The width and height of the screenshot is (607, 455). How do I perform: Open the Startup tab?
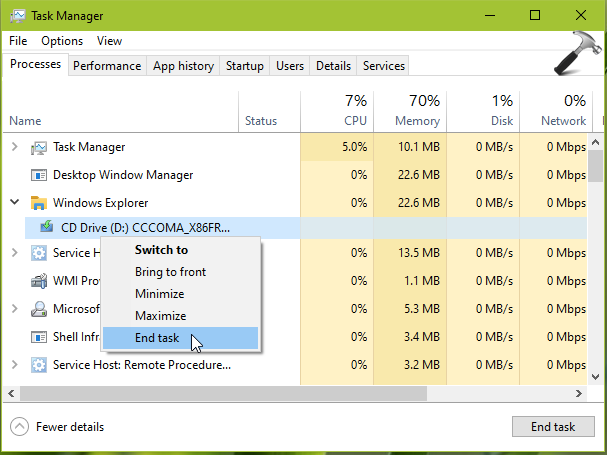click(x=245, y=66)
